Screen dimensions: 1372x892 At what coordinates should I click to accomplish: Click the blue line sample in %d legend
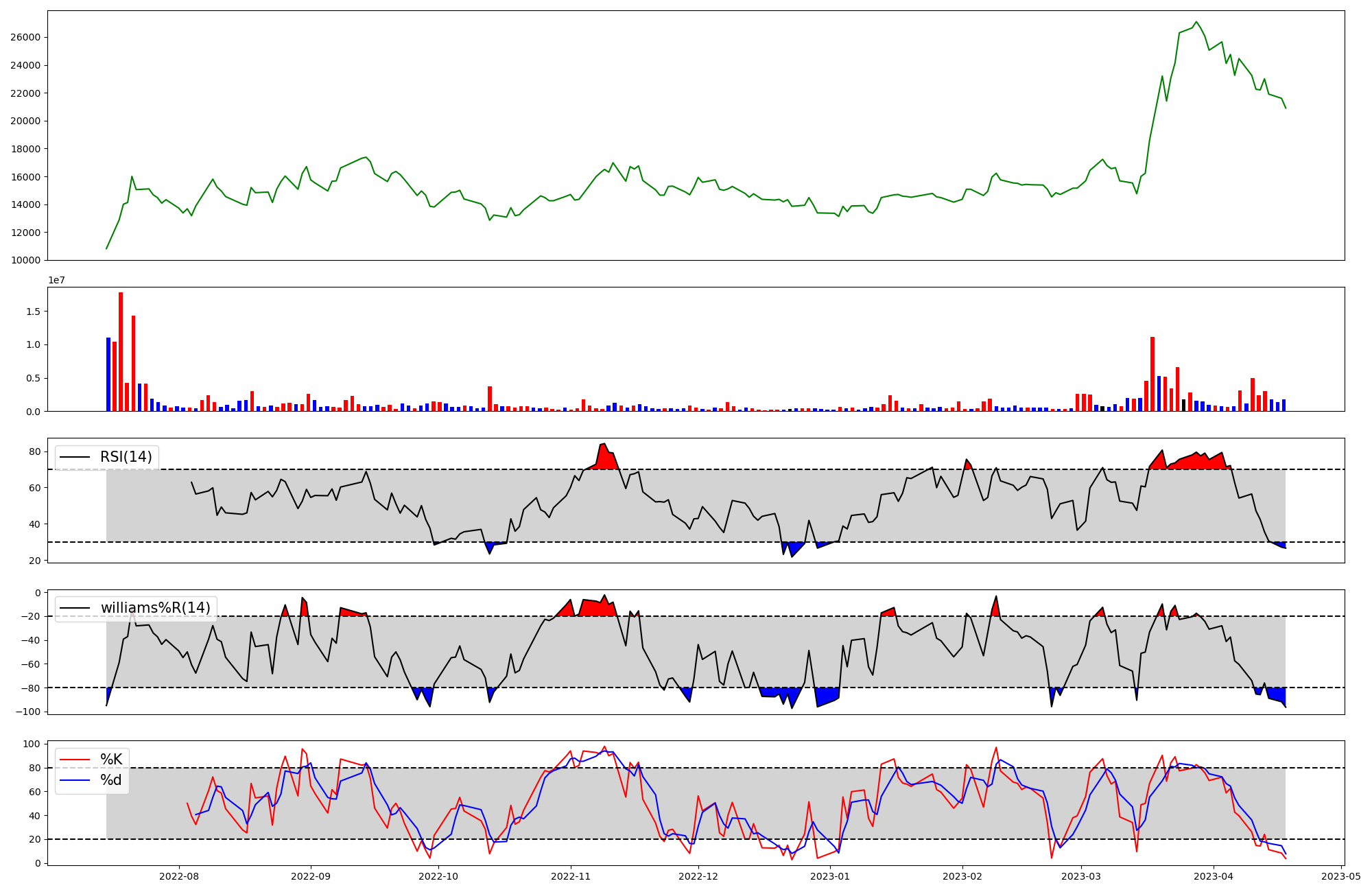click(75, 781)
